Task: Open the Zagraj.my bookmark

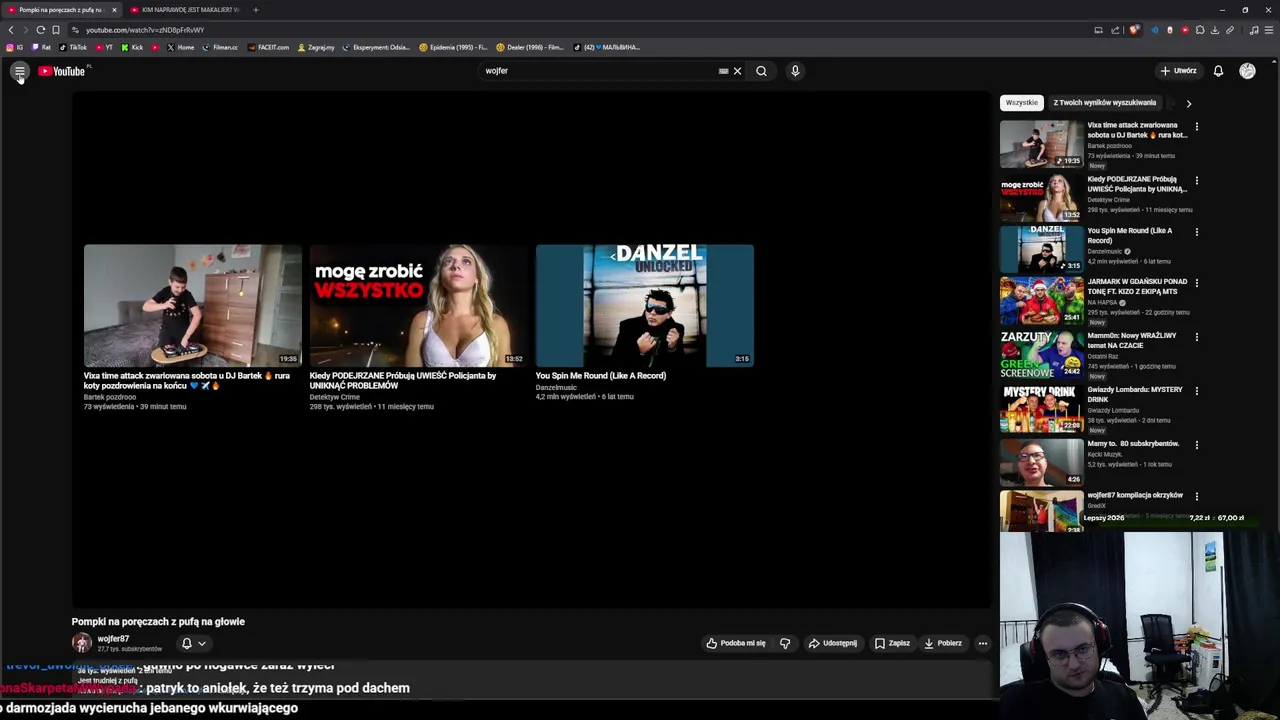Action: click(316, 47)
